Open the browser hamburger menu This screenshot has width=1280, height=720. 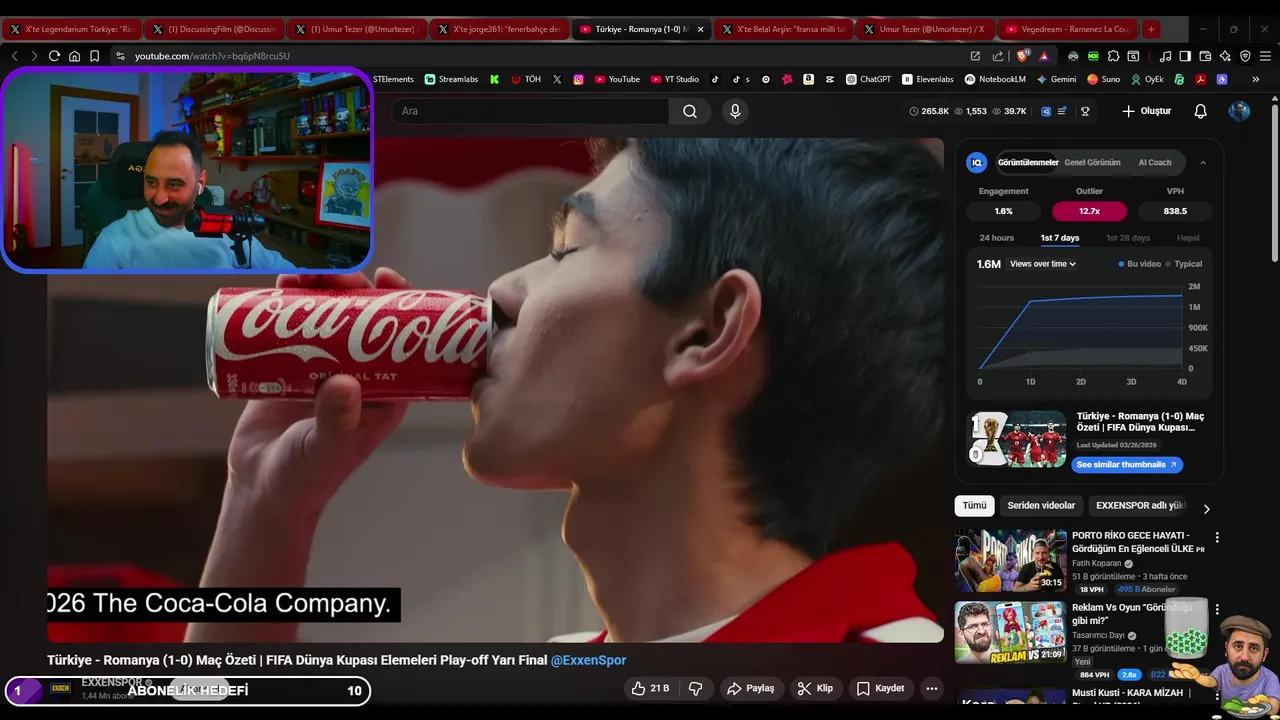(x=1265, y=56)
